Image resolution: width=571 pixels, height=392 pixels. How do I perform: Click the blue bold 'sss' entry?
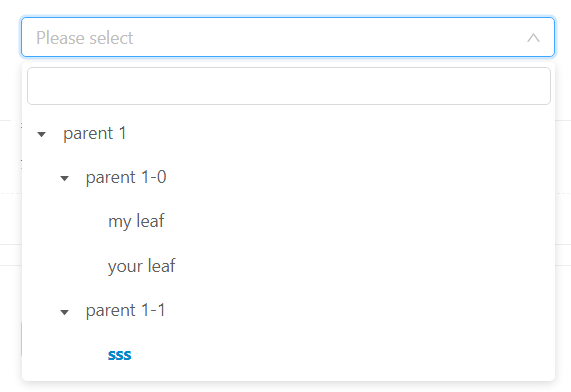(119, 355)
